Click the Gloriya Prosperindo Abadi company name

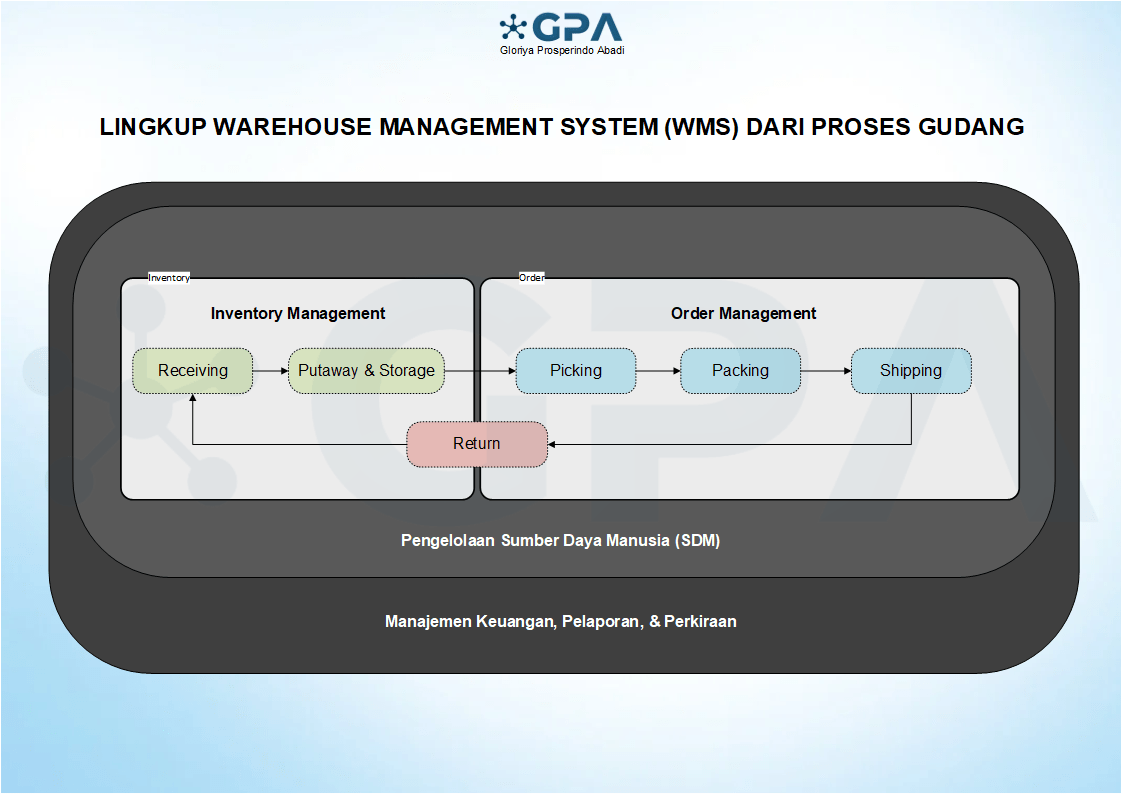click(561, 51)
